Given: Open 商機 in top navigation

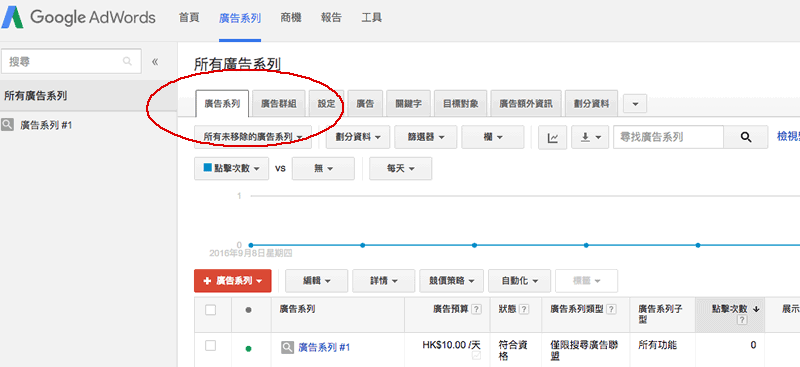Looking at the screenshot, I should pyautogui.click(x=291, y=18).
